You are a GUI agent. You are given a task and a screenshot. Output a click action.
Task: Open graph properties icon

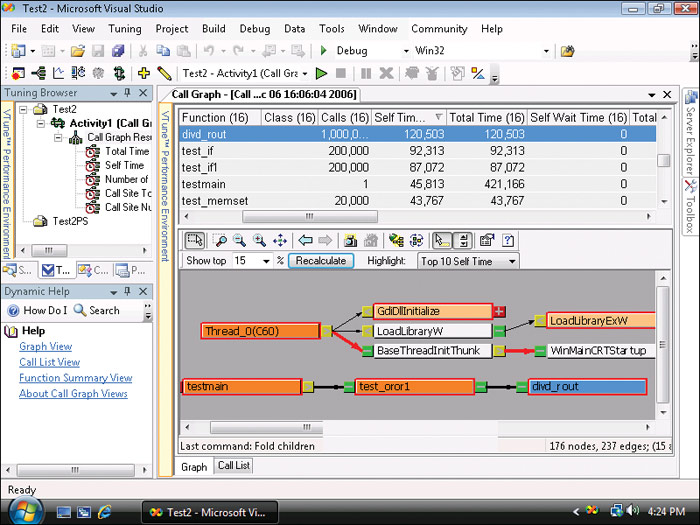tap(487, 241)
